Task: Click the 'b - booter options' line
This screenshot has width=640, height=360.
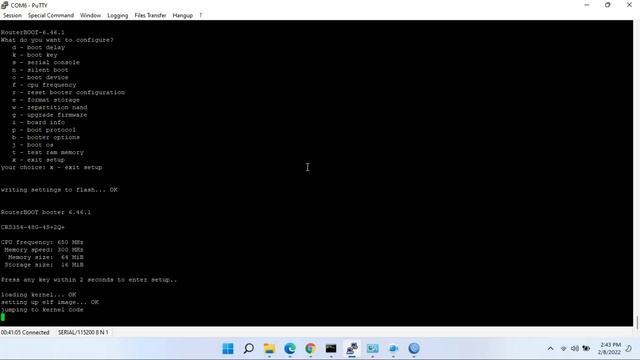Action: tap(46, 138)
